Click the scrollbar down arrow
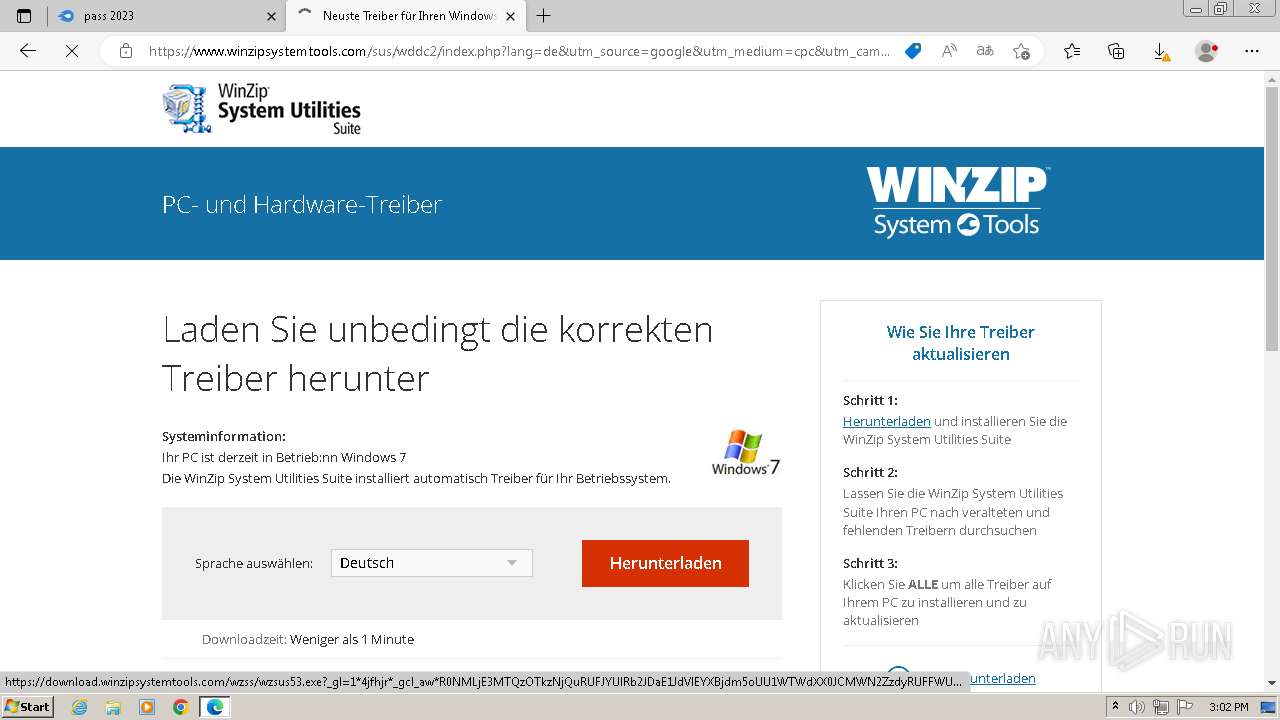Image resolution: width=1280 pixels, height=720 pixels. 1271,684
